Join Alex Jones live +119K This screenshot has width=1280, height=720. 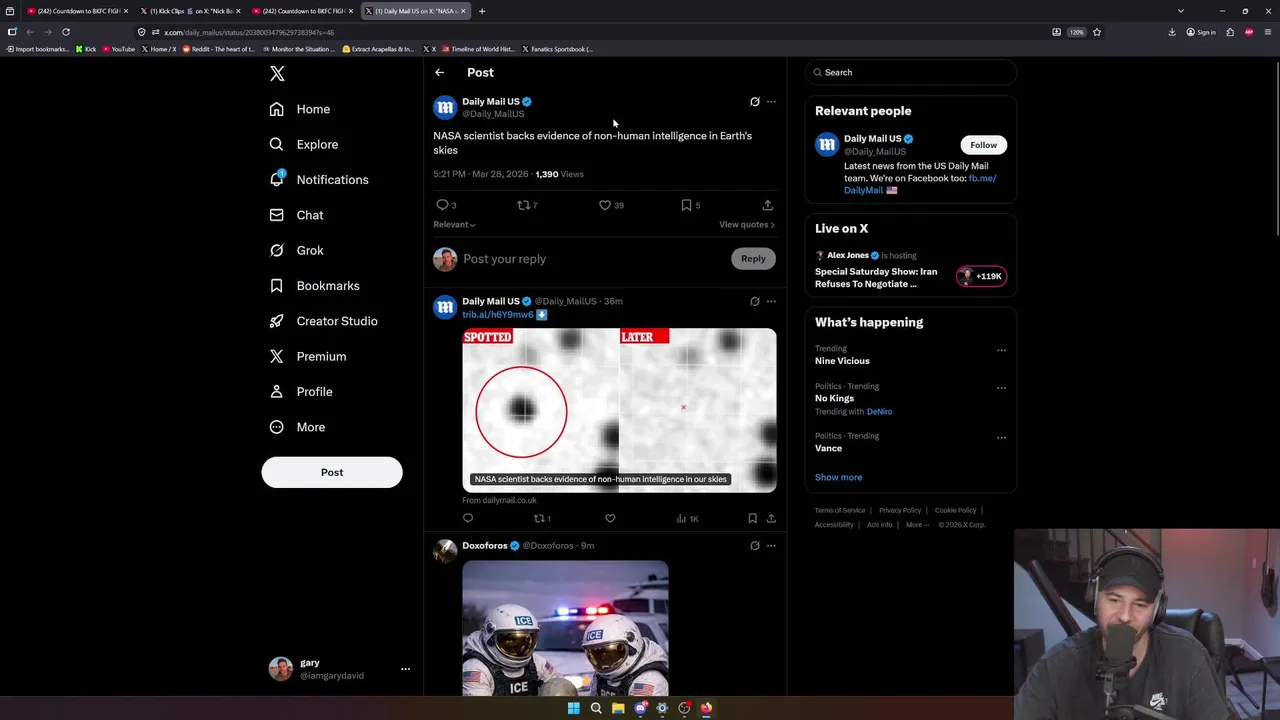point(981,276)
